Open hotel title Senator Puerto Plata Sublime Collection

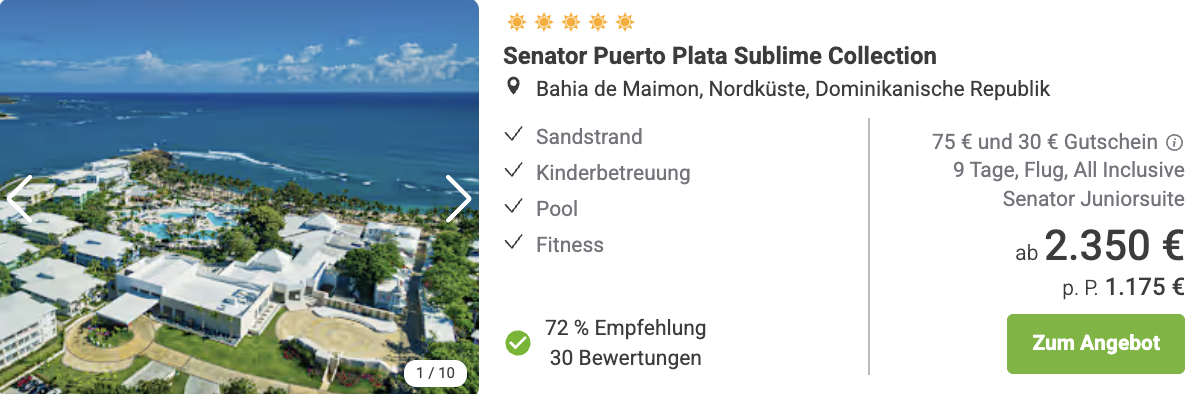(720, 56)
